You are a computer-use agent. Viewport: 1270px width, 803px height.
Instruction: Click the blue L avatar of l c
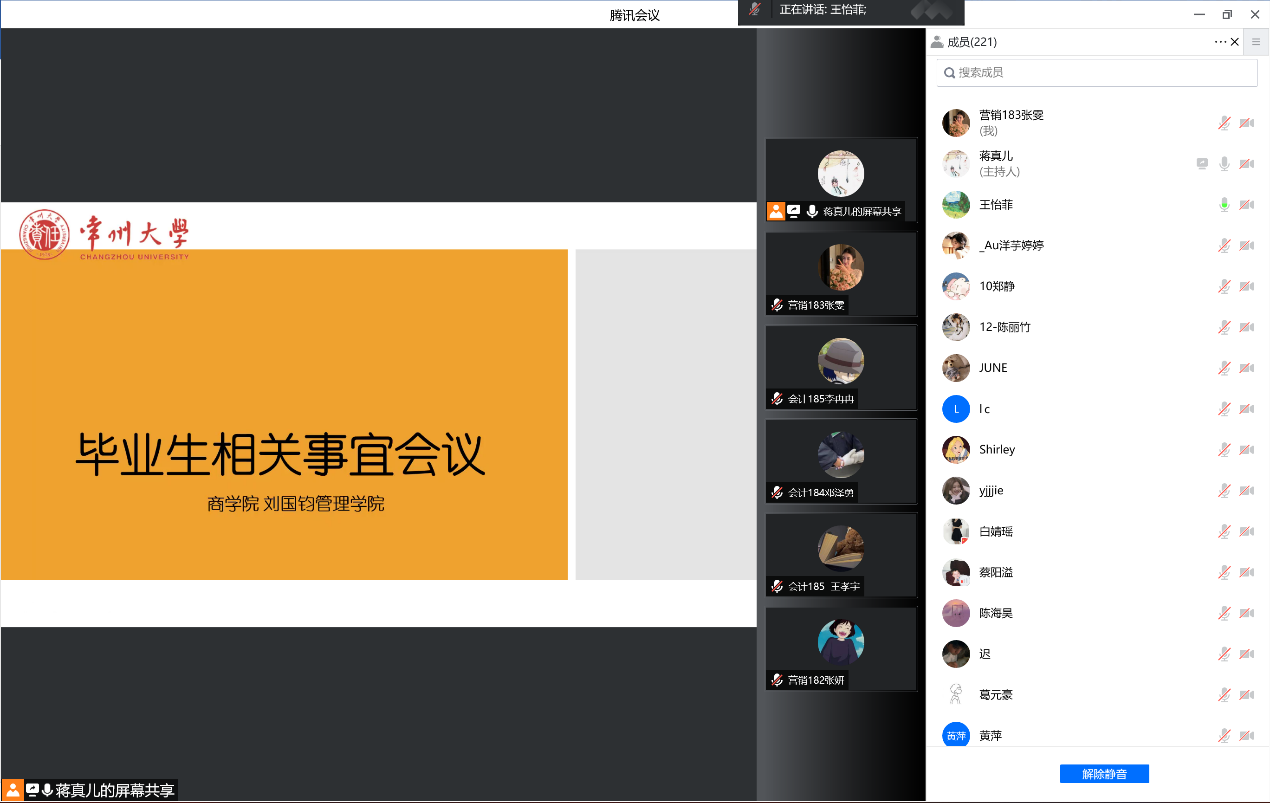tap(956, 409)
